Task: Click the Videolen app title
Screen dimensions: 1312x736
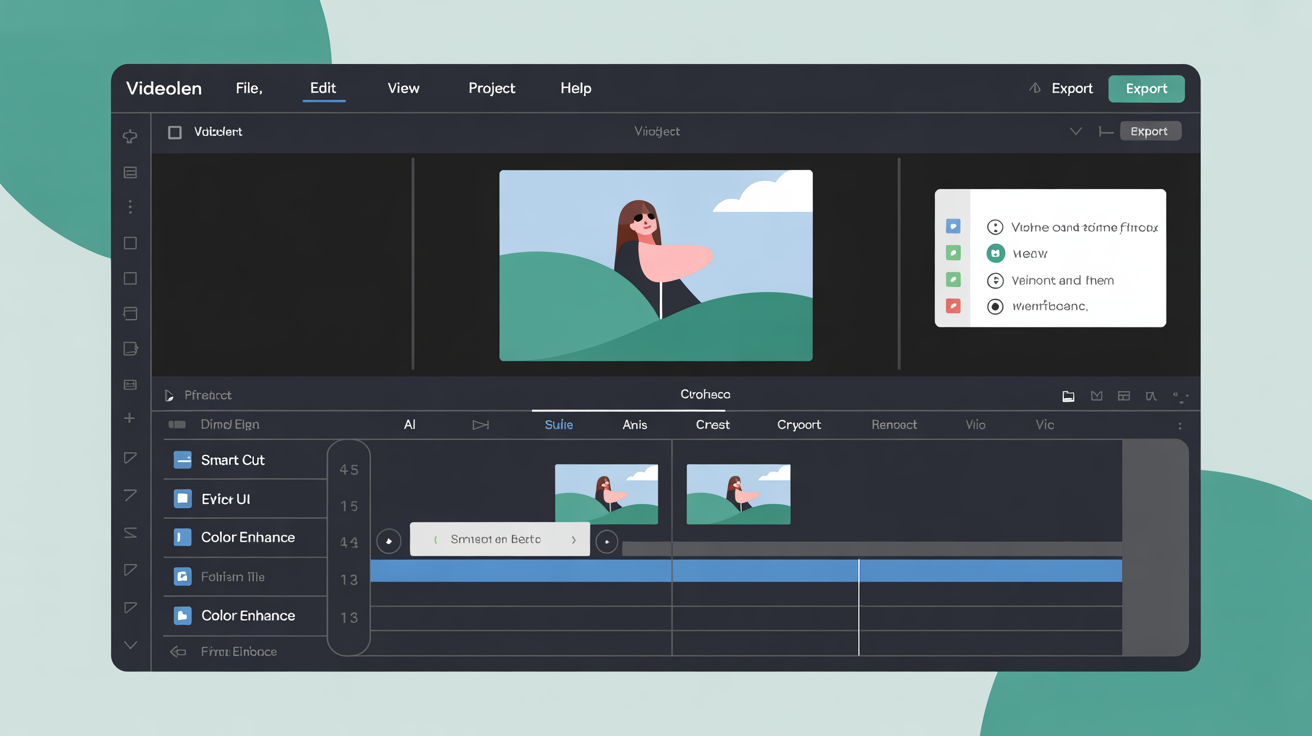Action: click(x=164, y=88)
